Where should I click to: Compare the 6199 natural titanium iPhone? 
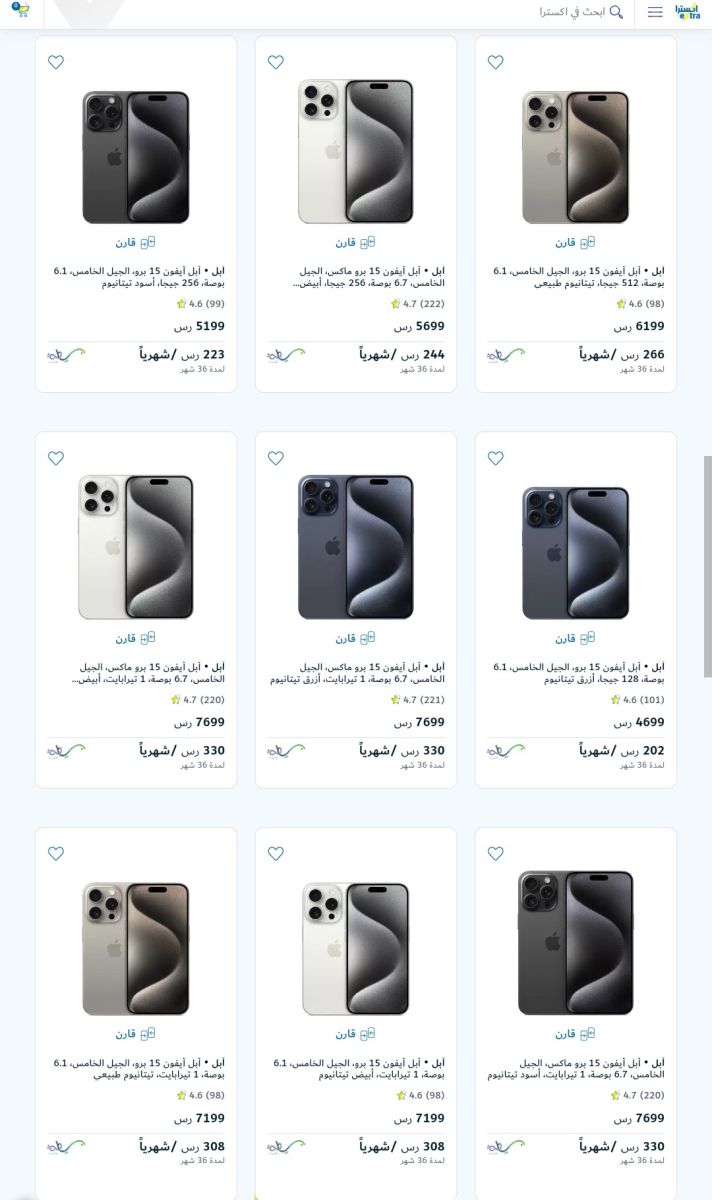pos(575,242)
